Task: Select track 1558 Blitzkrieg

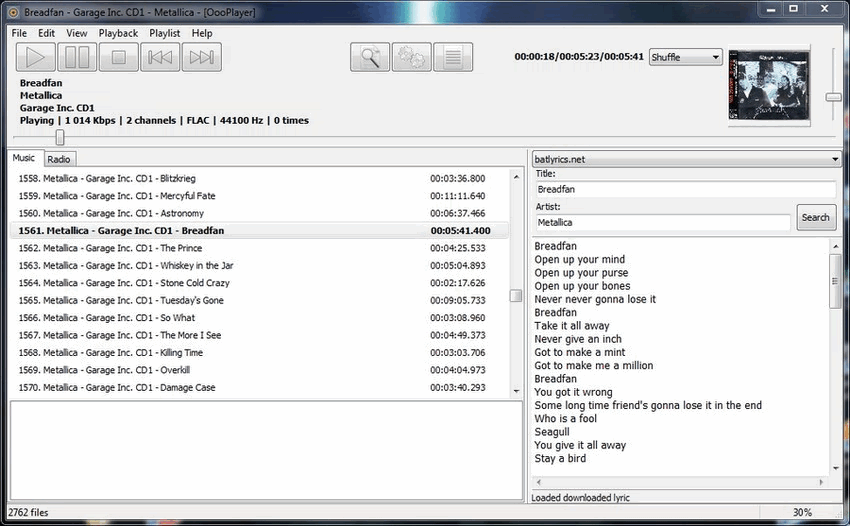Action: point(259,178)
